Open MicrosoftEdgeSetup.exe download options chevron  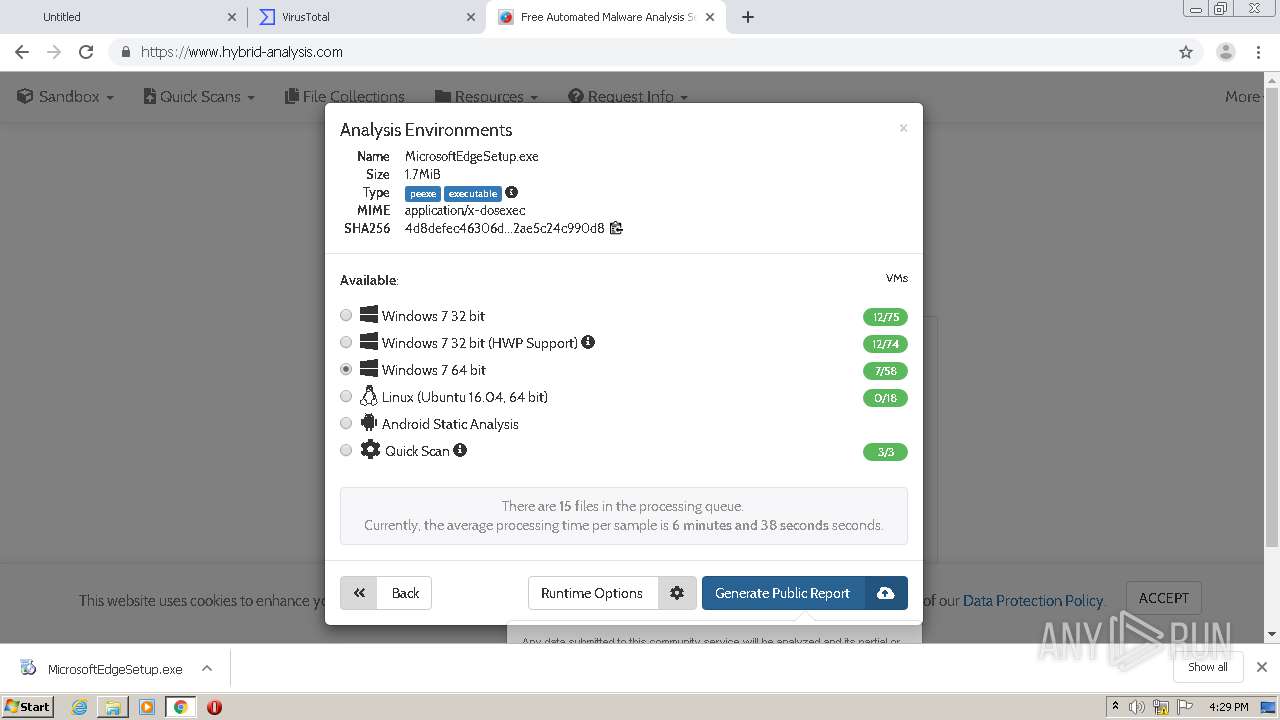[x=206, y=668]
